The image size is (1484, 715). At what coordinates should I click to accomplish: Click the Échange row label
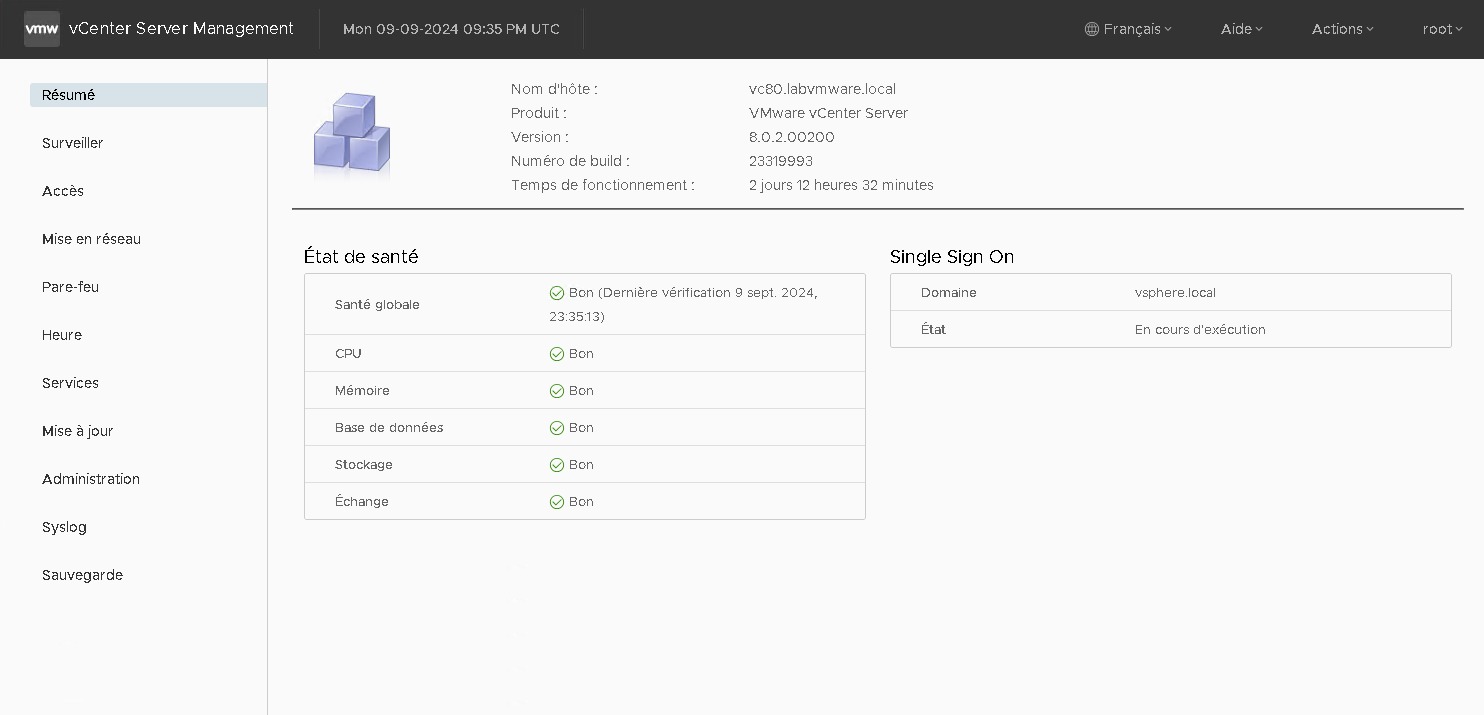pyautogui.click(x=362, y=502)
